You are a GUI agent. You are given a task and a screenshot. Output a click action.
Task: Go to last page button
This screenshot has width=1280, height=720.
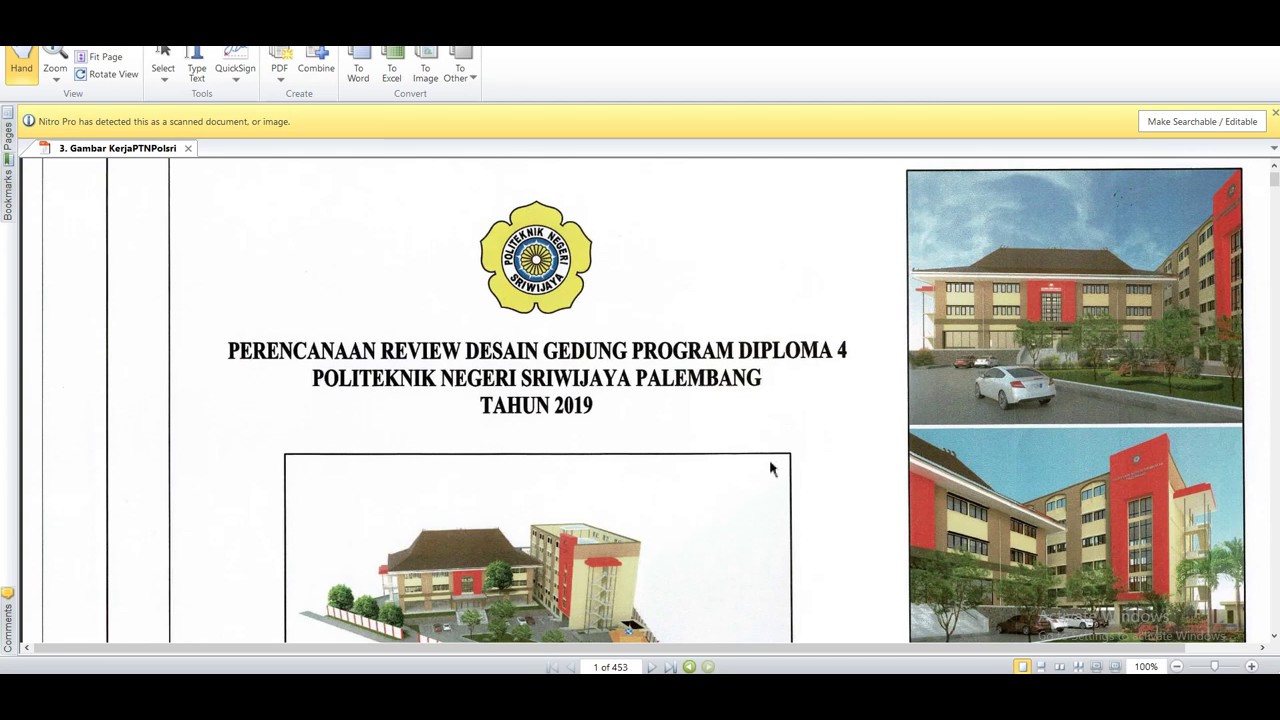click(670, 667)
